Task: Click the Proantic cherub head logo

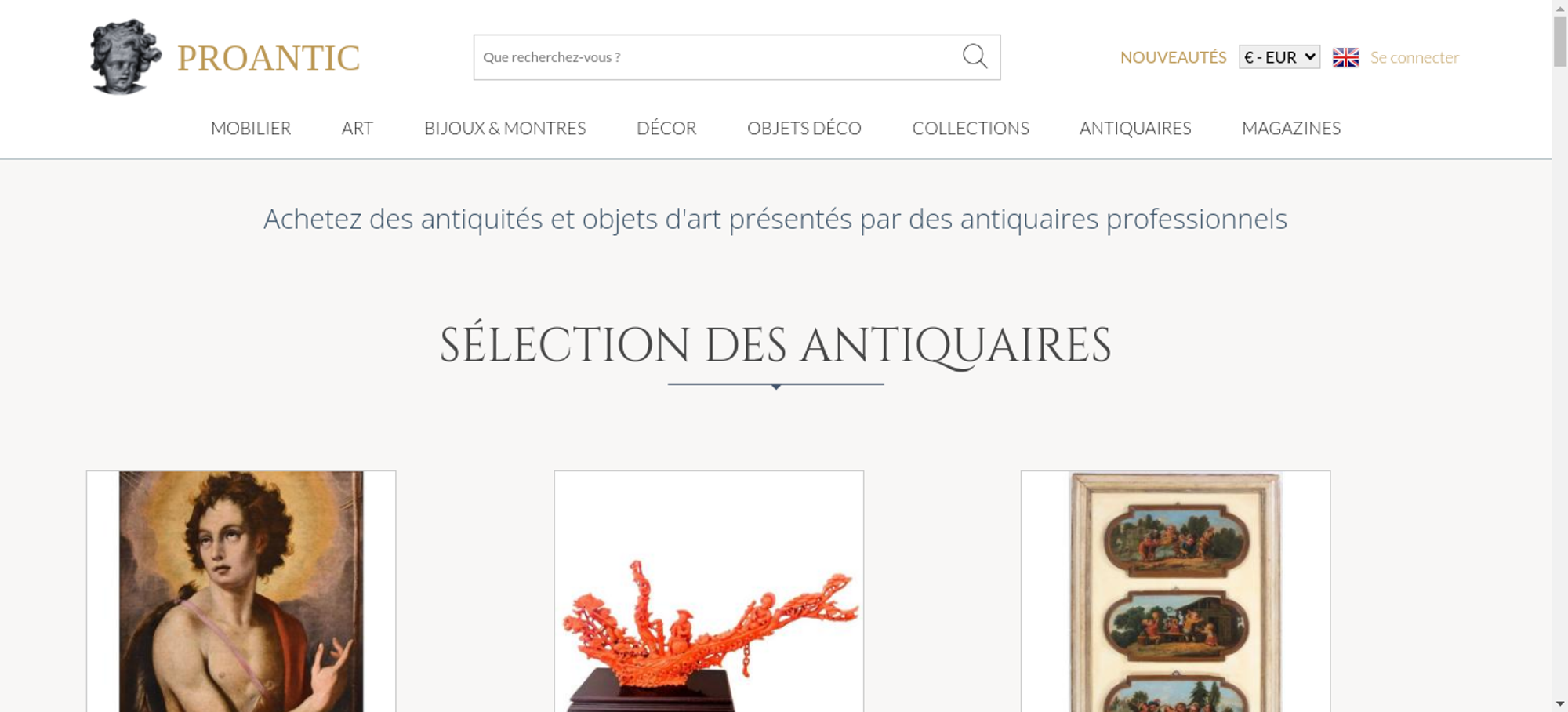Action: [x=125, y=56]
